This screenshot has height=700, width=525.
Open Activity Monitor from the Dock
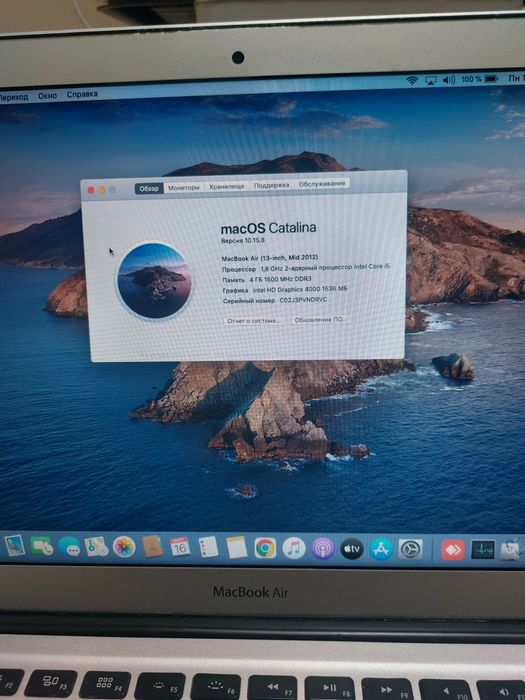[483, 550]
